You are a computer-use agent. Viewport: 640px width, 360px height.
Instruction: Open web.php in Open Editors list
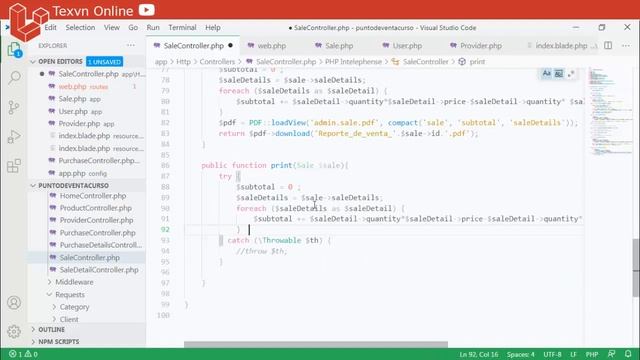(x=87, y=87)
